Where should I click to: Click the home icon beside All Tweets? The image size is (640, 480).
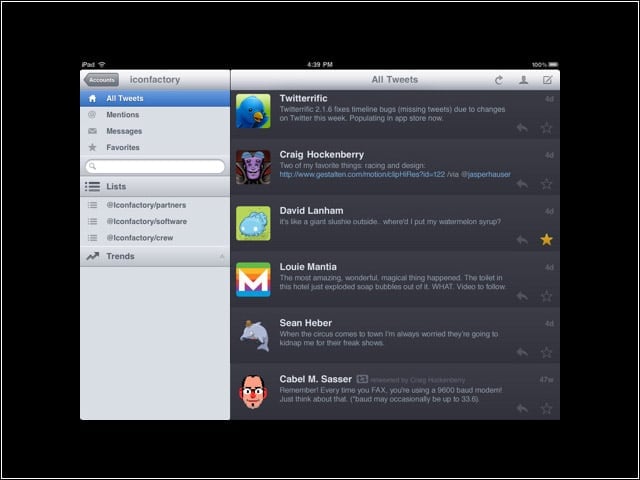point(93,98)
